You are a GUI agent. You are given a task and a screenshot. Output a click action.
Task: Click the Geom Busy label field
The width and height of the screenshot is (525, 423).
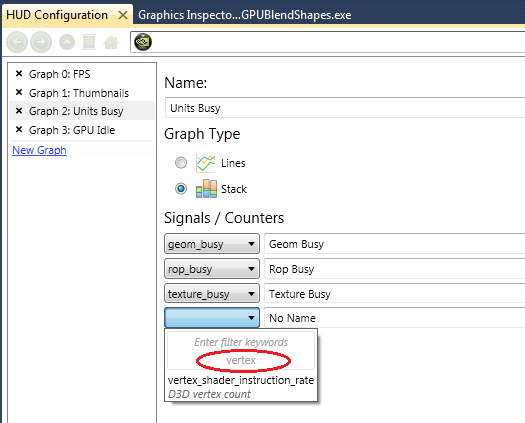(394, 244)
